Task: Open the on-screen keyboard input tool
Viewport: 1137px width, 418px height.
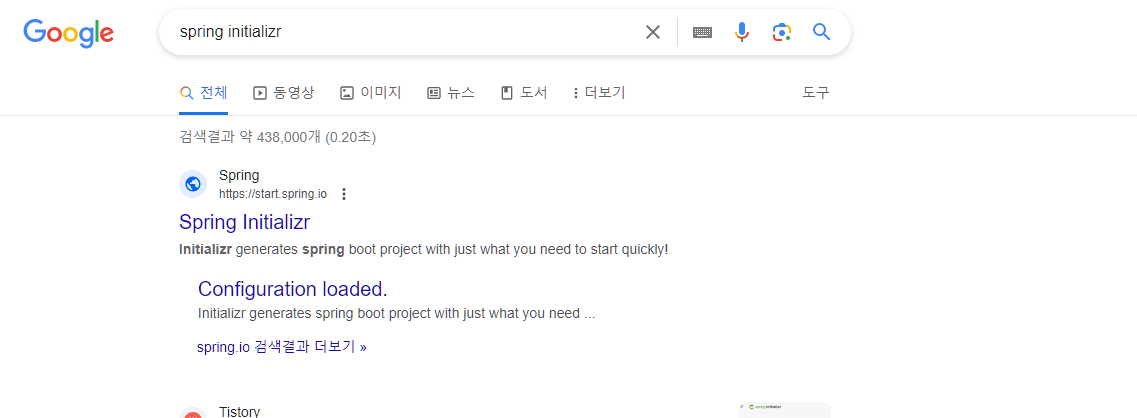Action: coord(702,32)
